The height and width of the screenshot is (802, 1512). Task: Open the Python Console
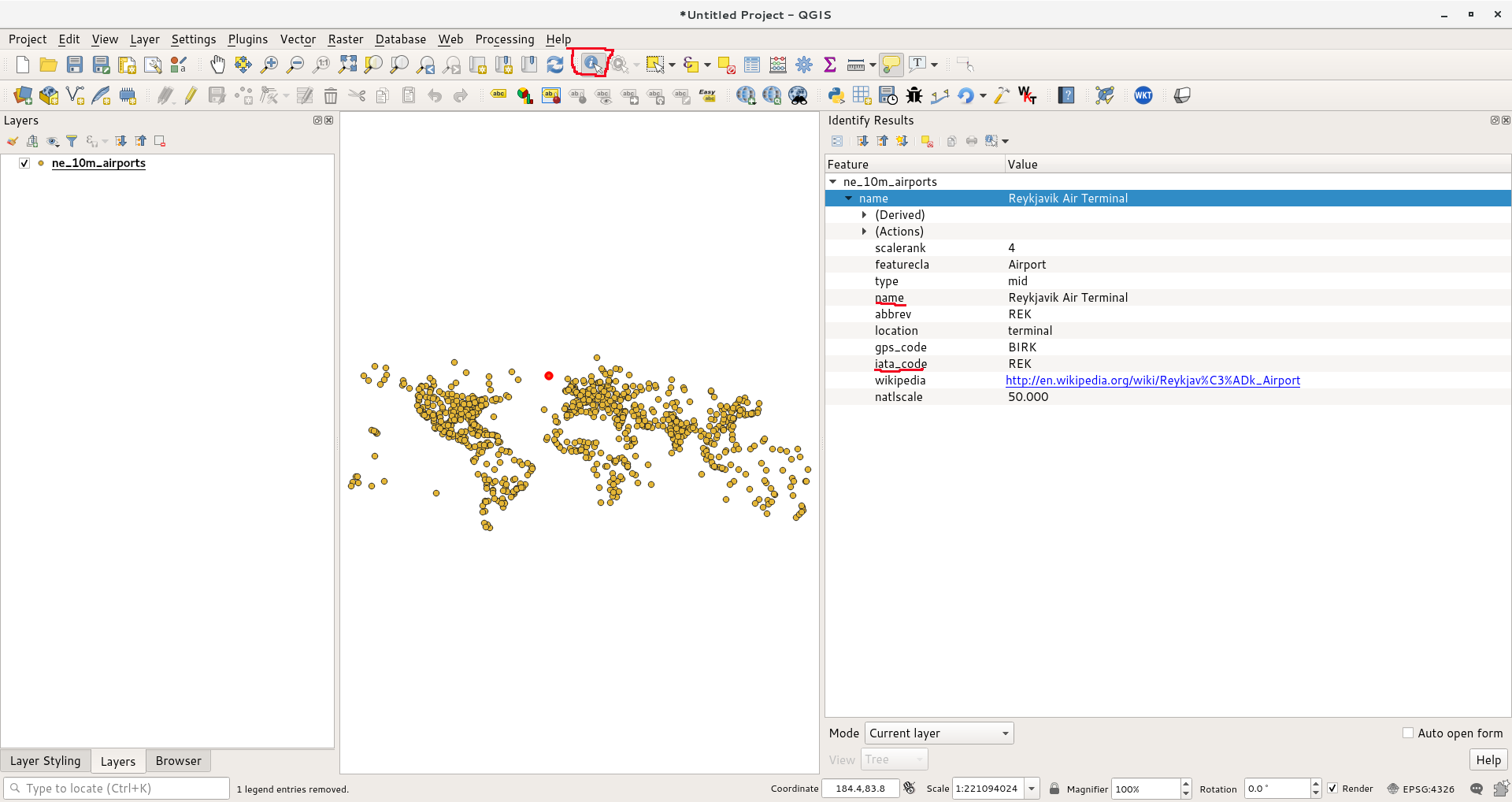836,95
